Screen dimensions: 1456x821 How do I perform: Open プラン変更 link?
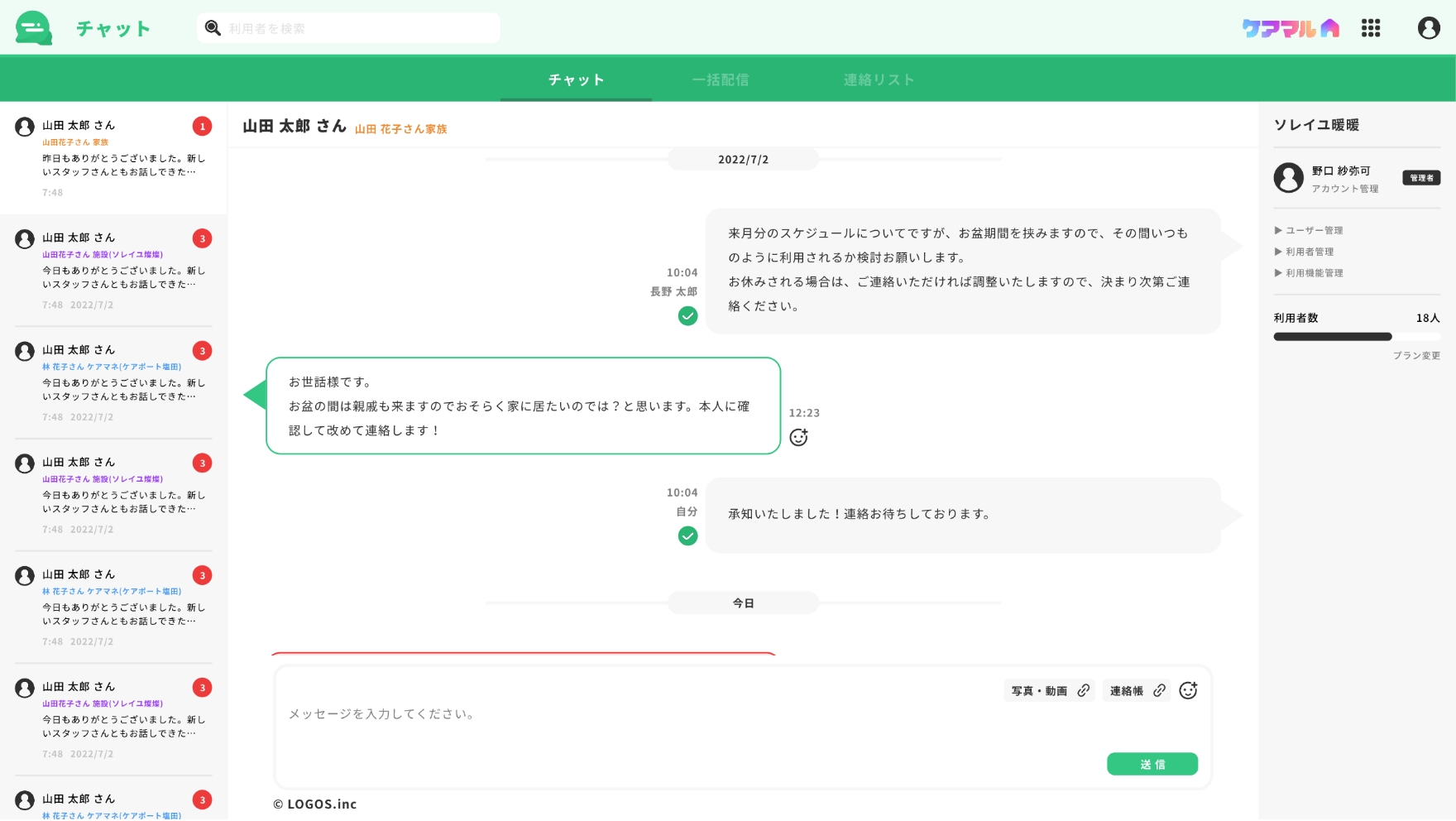[1416, 356]
